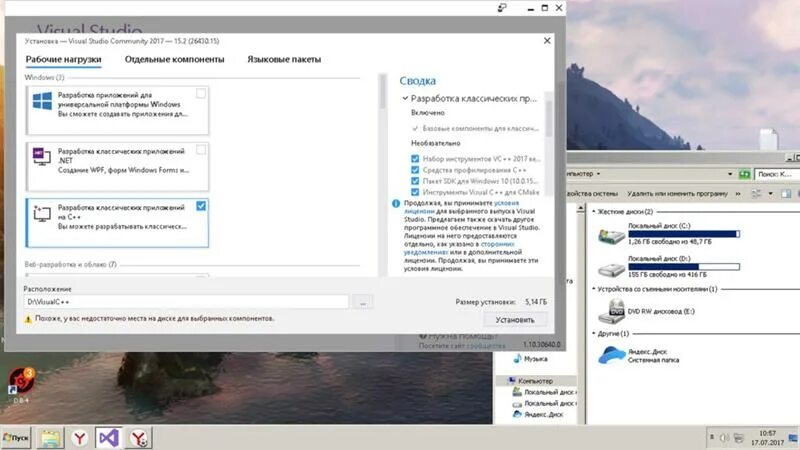Click the C++ desktop workload icon

pos(42,212)
